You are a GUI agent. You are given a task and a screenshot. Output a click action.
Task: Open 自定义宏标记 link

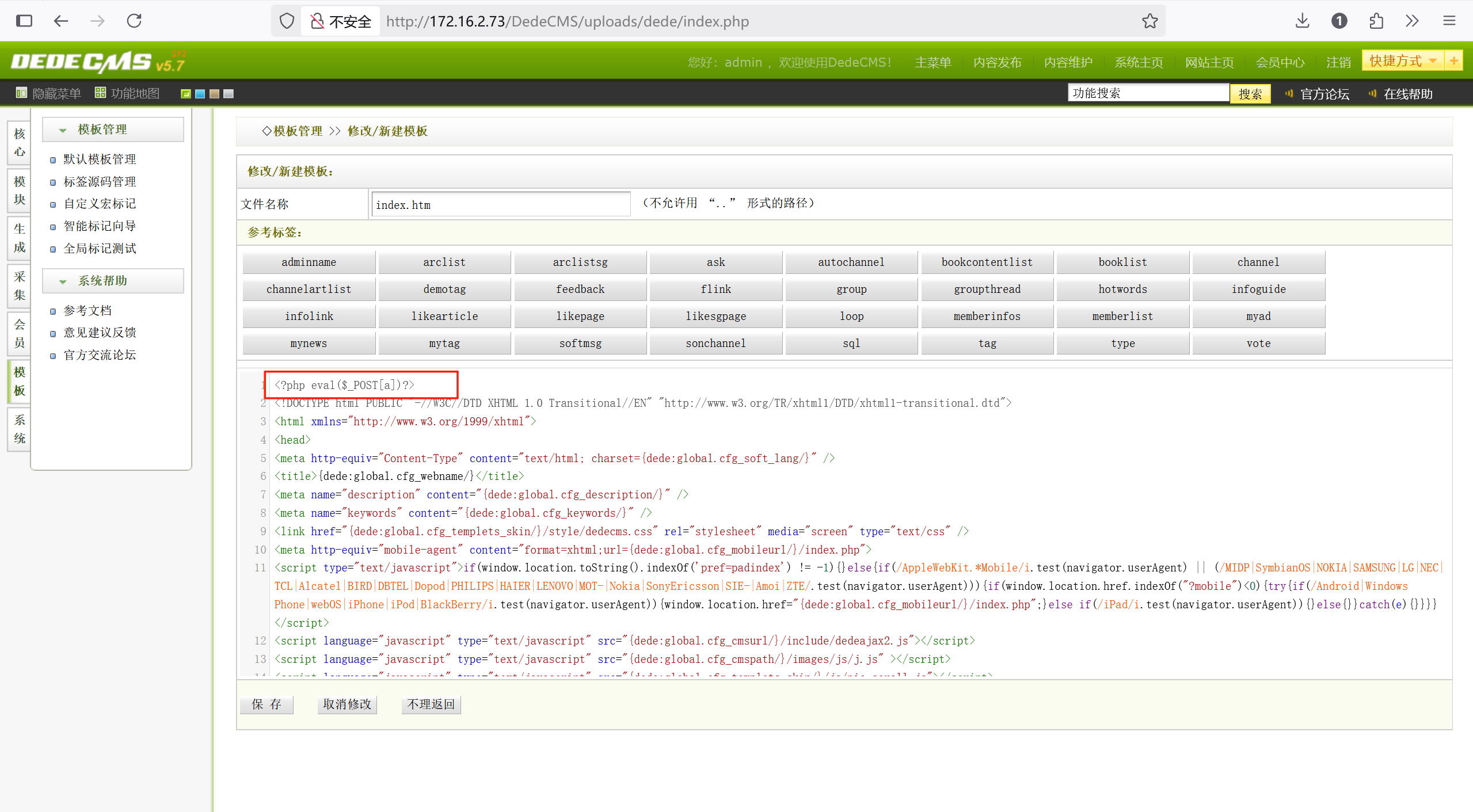click(100, 204)
